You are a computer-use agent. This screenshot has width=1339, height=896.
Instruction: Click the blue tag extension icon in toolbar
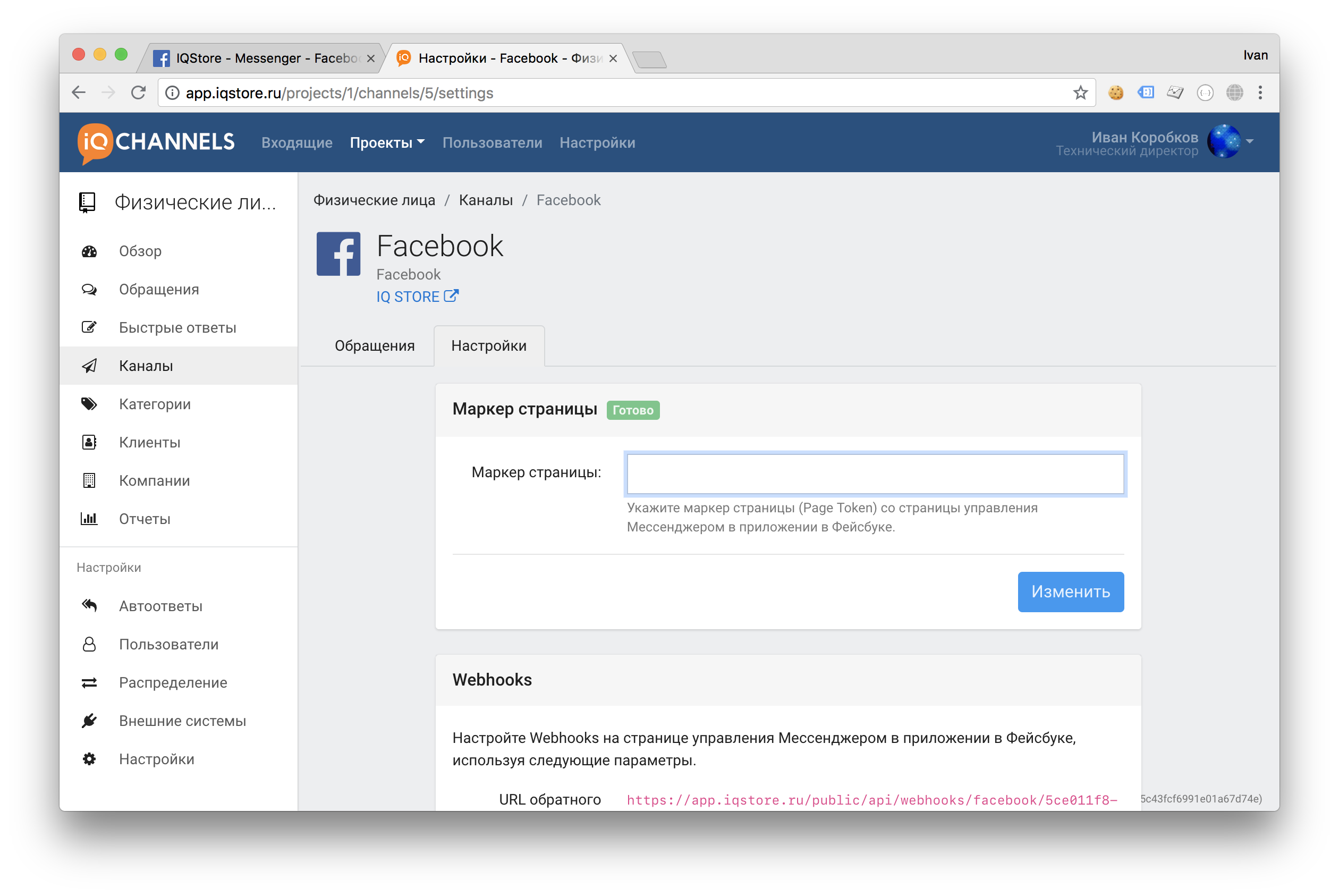[x=1146, y=92]
